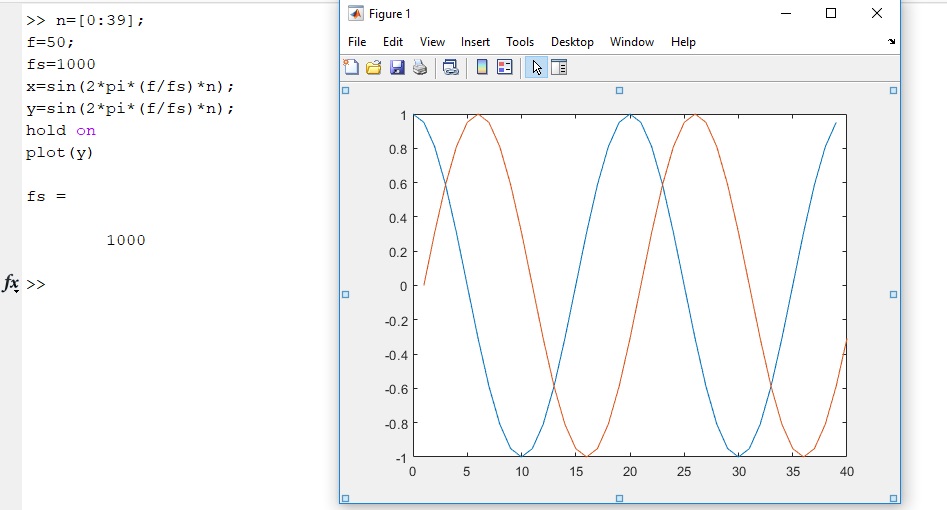
Task: Click the top-right axes selection handle
Action: click(x=893, y=91)
